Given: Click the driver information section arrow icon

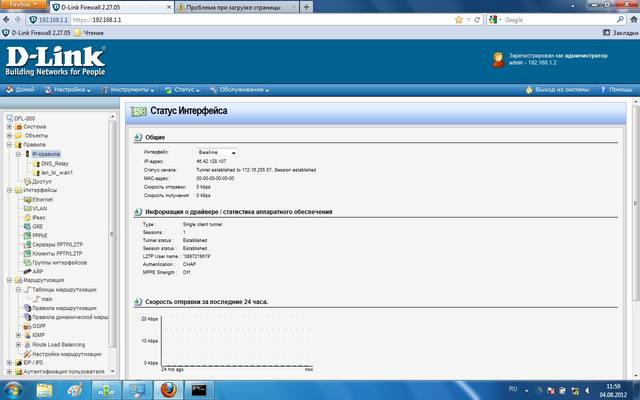Looking at the screenshot, I should pos(138,212).
